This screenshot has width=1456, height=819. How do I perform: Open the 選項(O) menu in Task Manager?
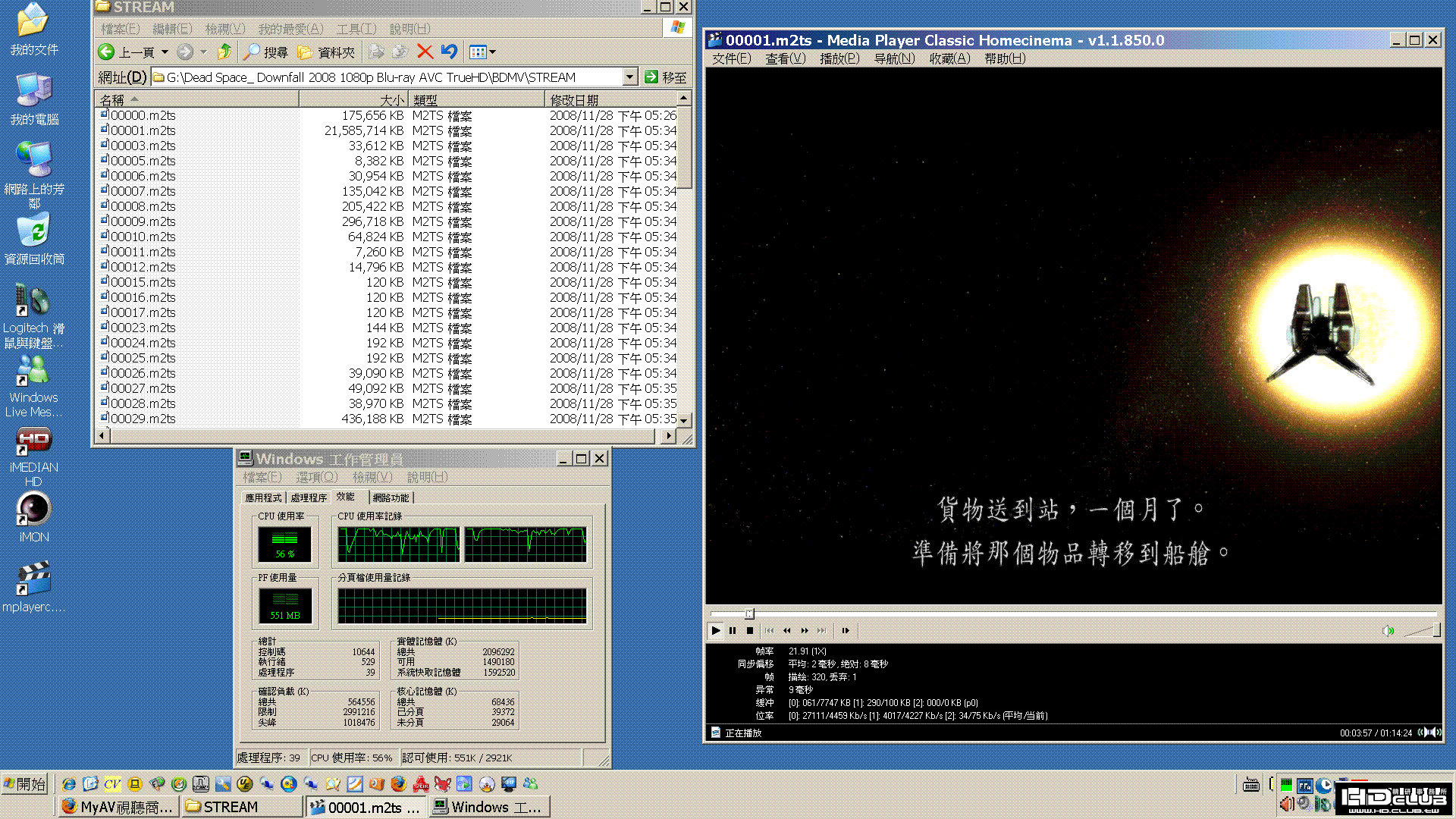pos(316,477)
